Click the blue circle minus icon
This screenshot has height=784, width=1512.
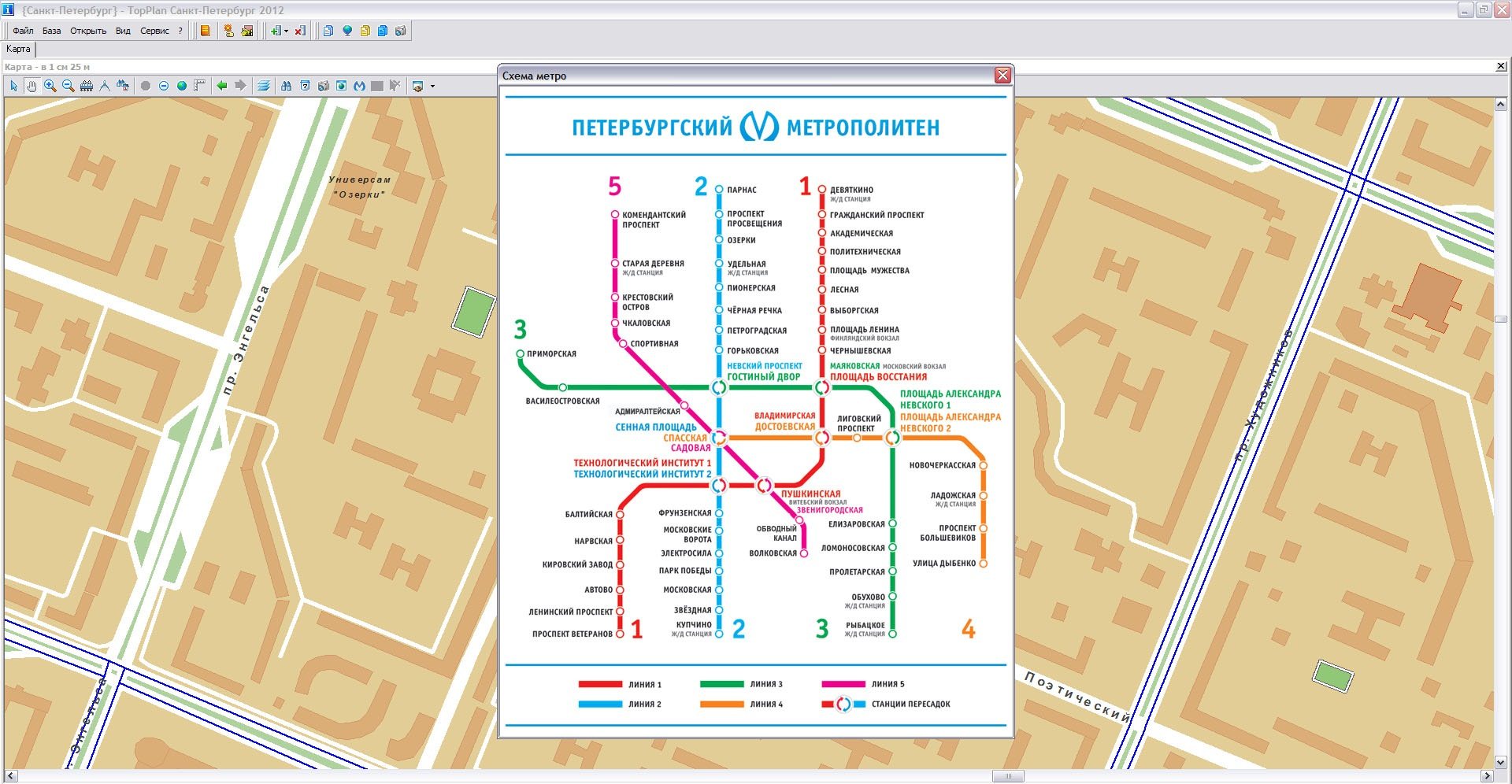pyautogui.click(x=164, y=86)
